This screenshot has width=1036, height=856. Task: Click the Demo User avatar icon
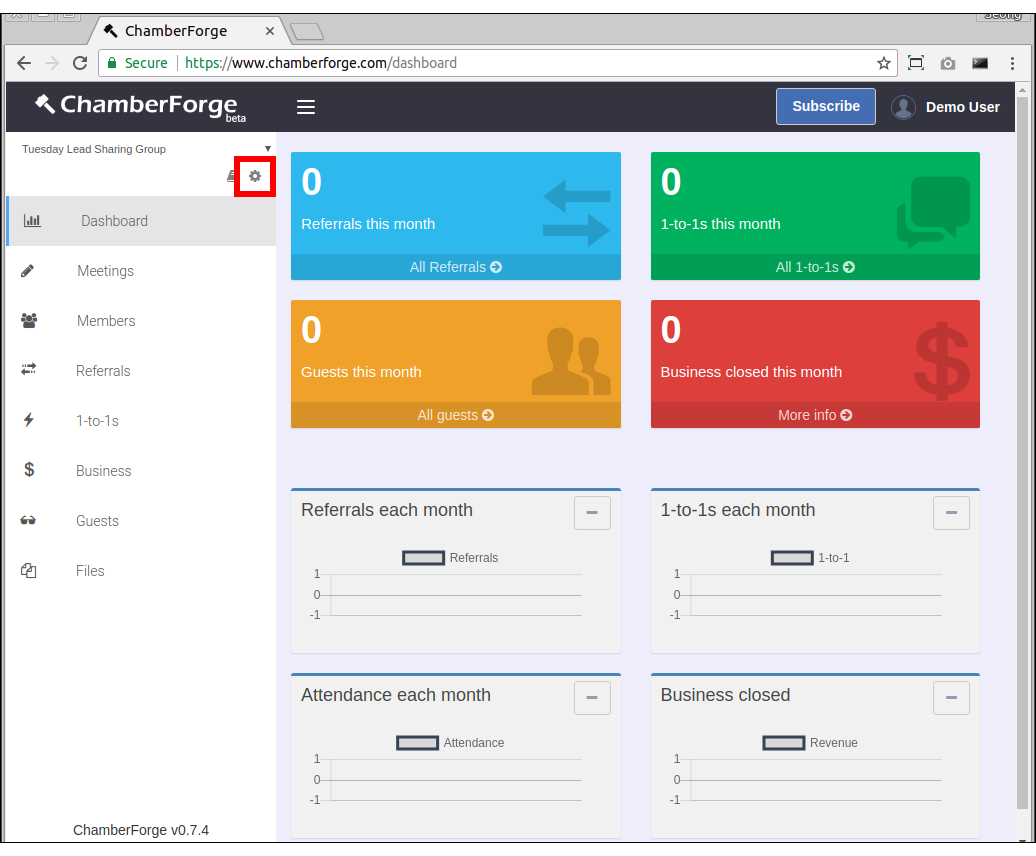pos(903,107)
